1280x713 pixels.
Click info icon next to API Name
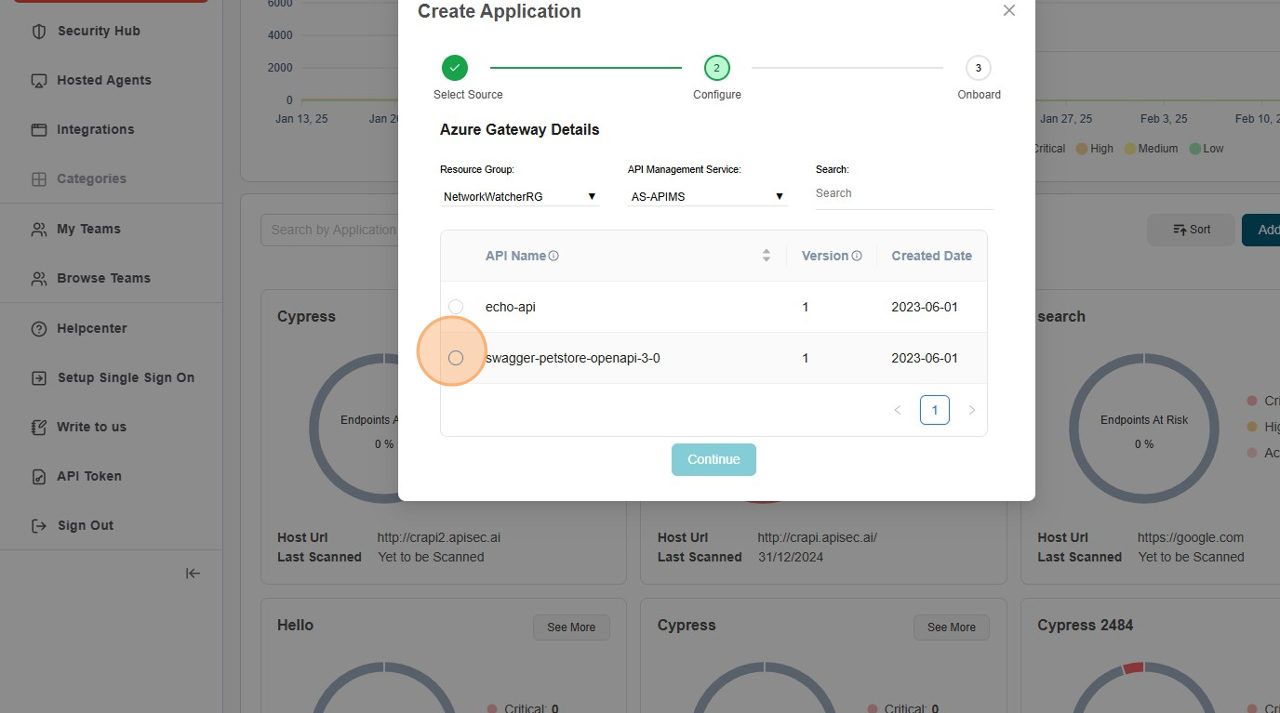[x=554, y=256]
